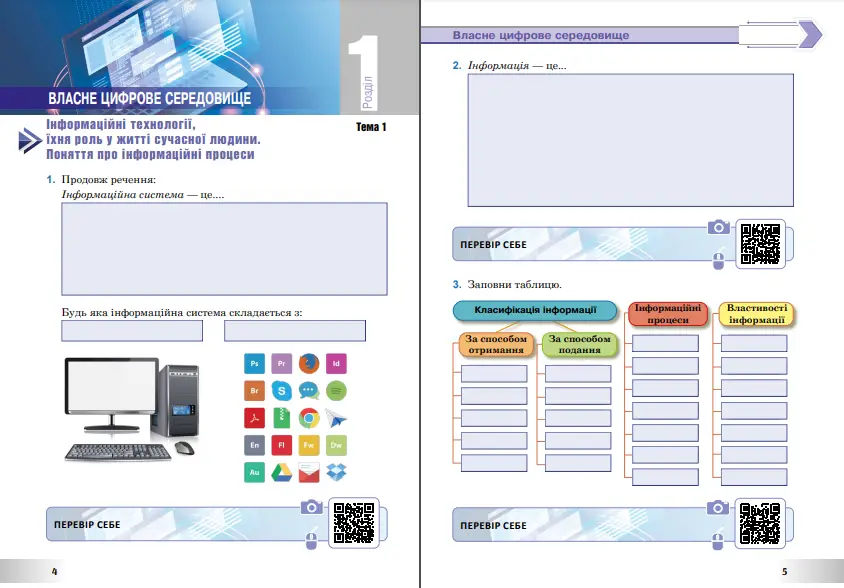Click the camera icon above Інформація answer box QR
Screen dimensions: 844x588
[718, 228]
